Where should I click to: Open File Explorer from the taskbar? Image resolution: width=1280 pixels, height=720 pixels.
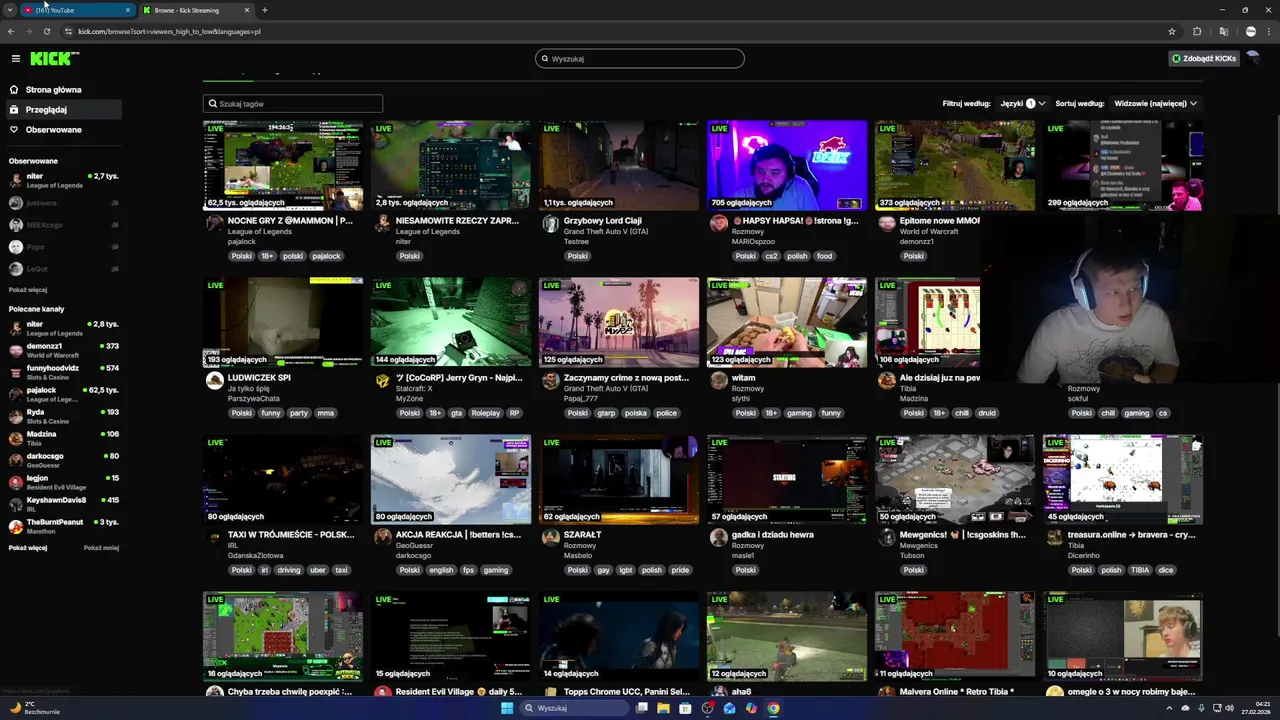pyautogui.click(x=663, y=708)
